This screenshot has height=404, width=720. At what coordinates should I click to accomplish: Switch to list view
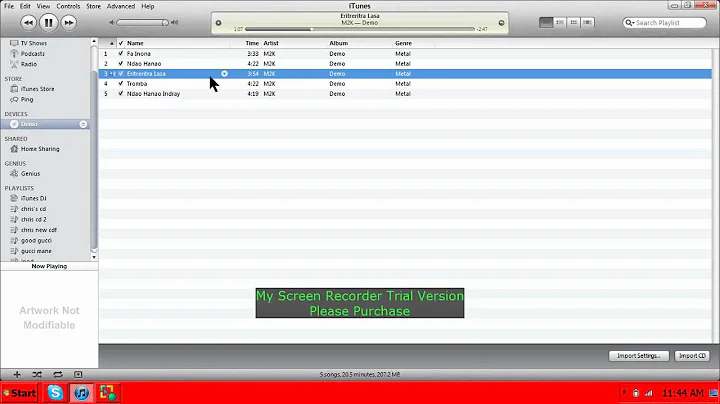tap(546, 22)
